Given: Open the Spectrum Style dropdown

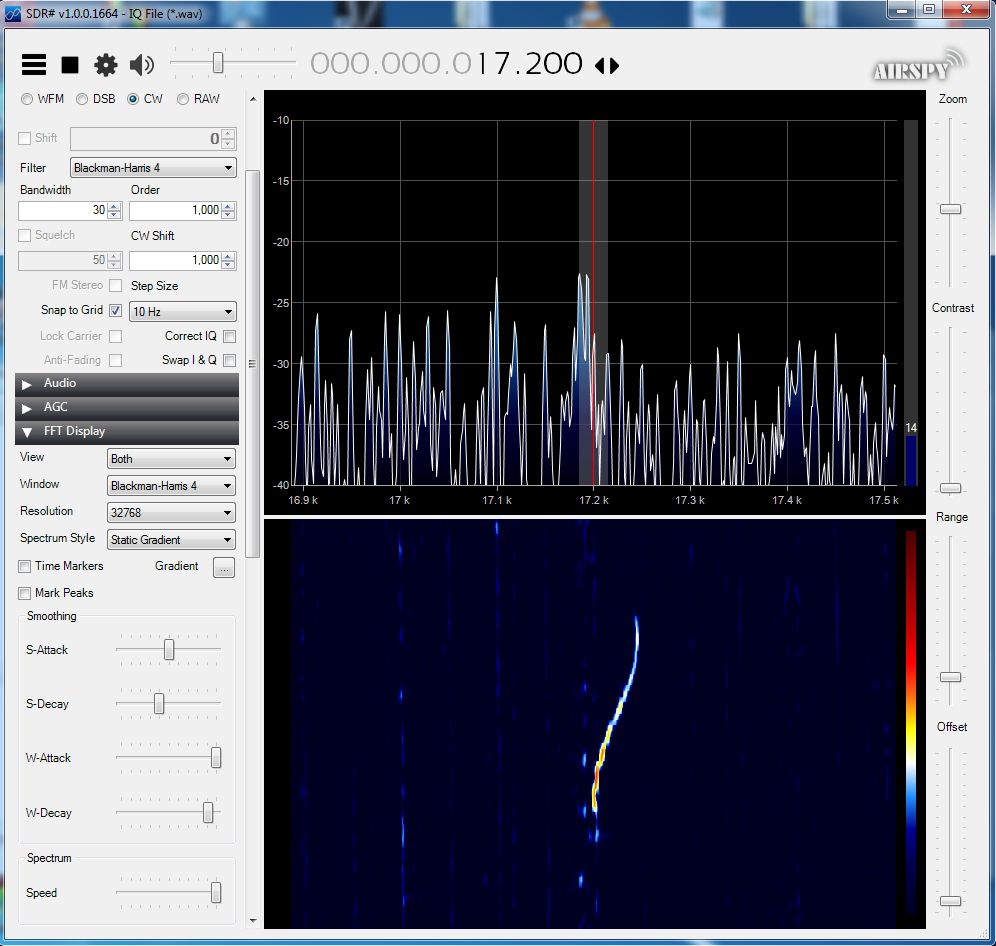Looking at the screenshot, I should [x=171, y=540].
